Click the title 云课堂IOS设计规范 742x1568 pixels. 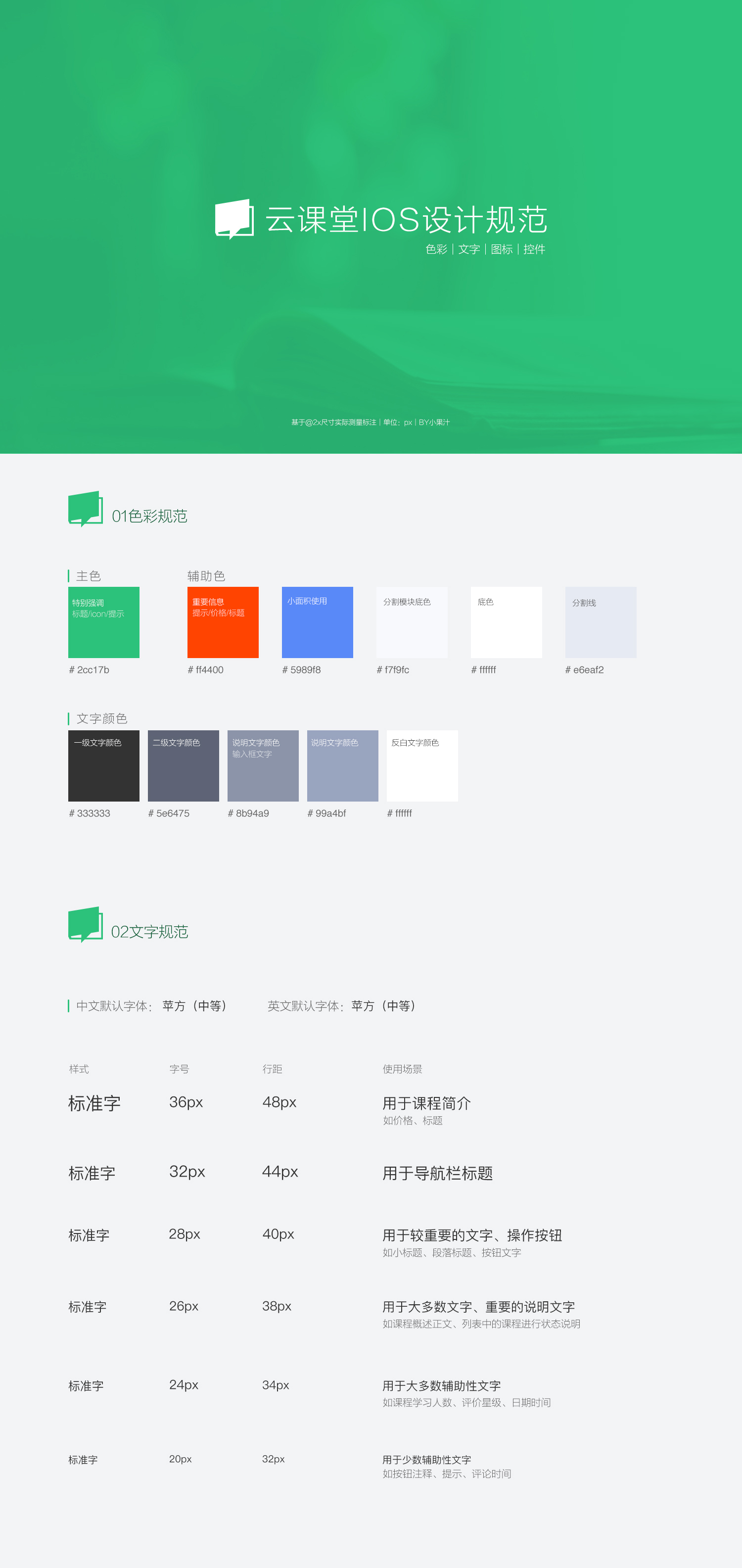pos(406,220)
